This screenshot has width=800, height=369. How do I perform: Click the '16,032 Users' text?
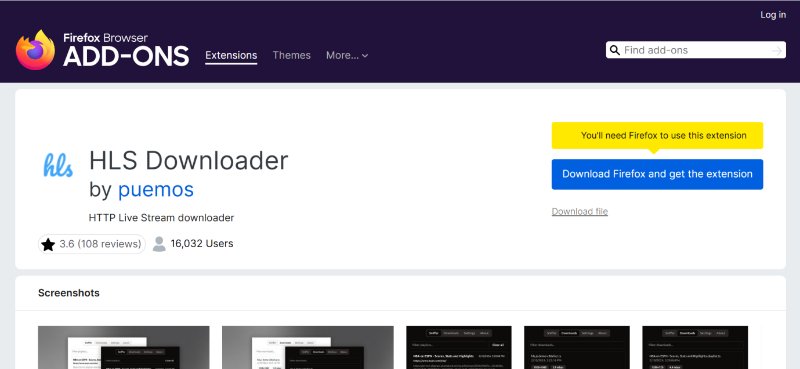click(202, 243)
